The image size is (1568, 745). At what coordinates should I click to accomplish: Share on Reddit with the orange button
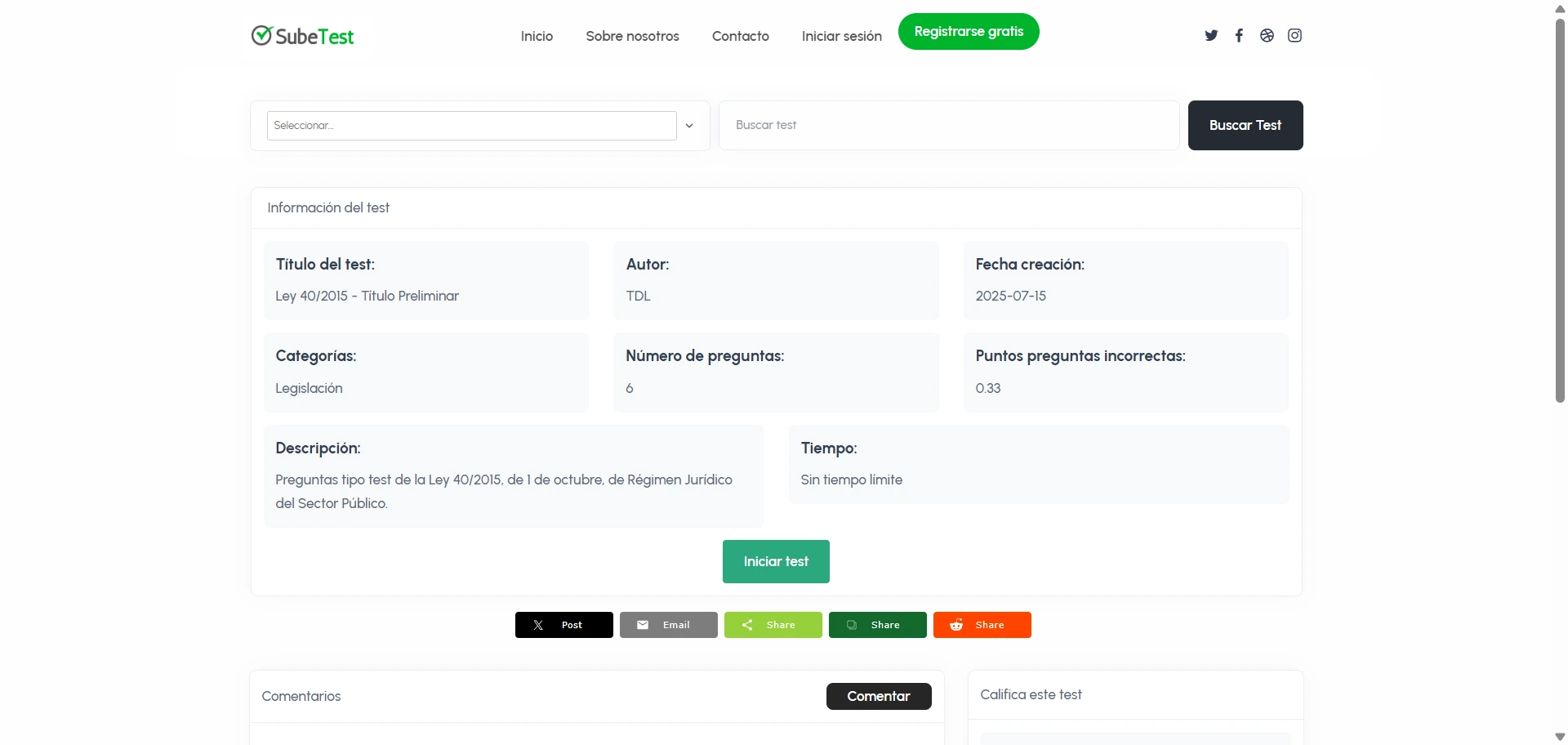[x=982, y=625]
